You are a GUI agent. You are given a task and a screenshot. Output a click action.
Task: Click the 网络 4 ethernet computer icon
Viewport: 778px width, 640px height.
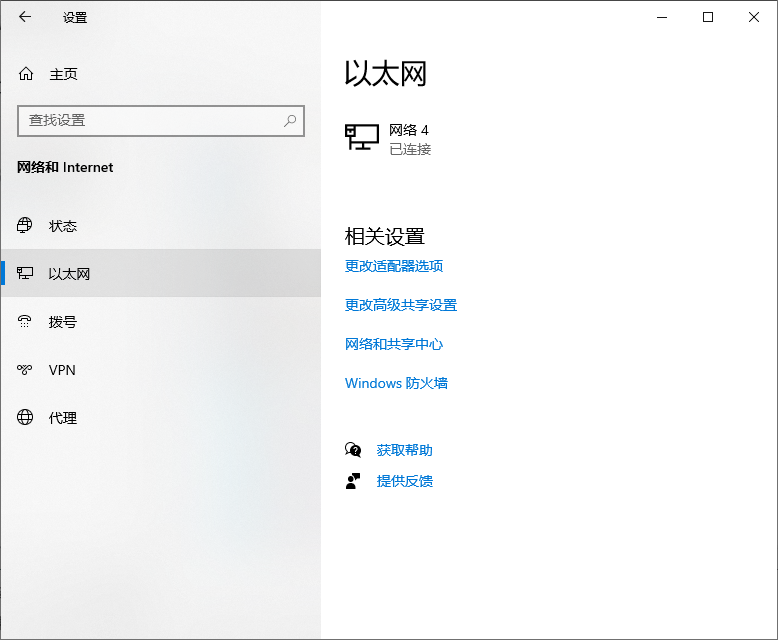click(x=362, y=137)
